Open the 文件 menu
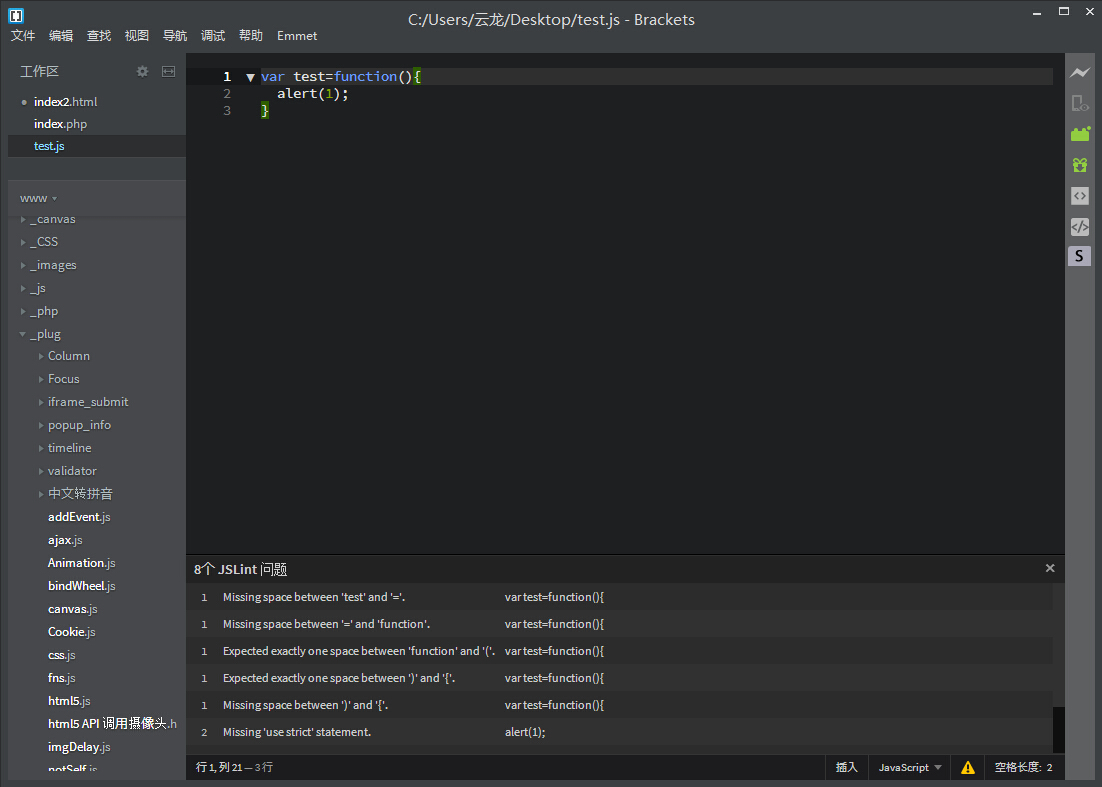 coord(23,35)
